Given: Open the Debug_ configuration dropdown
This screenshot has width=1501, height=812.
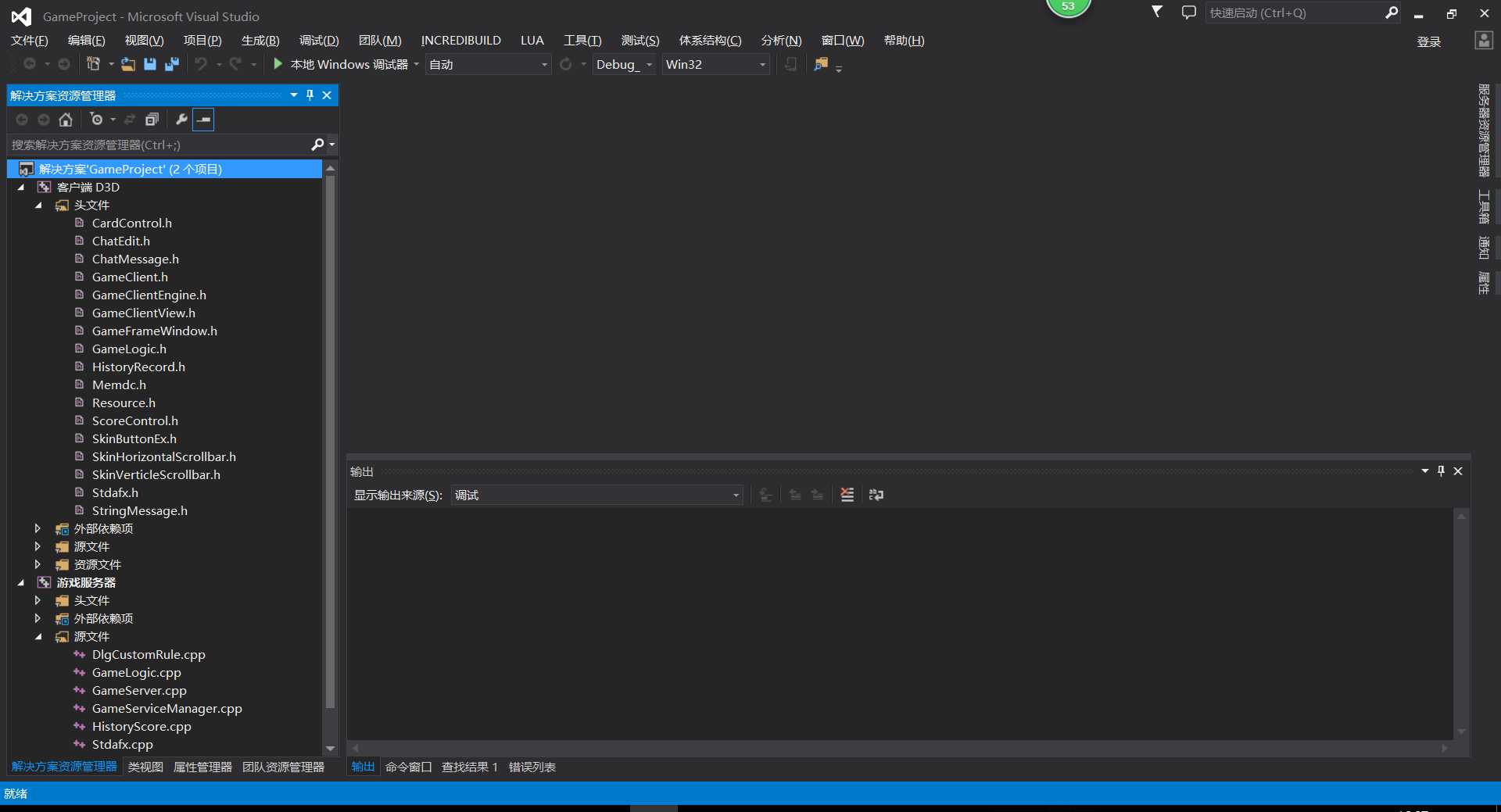Looking at the screenshot, I should pos(624,64).
